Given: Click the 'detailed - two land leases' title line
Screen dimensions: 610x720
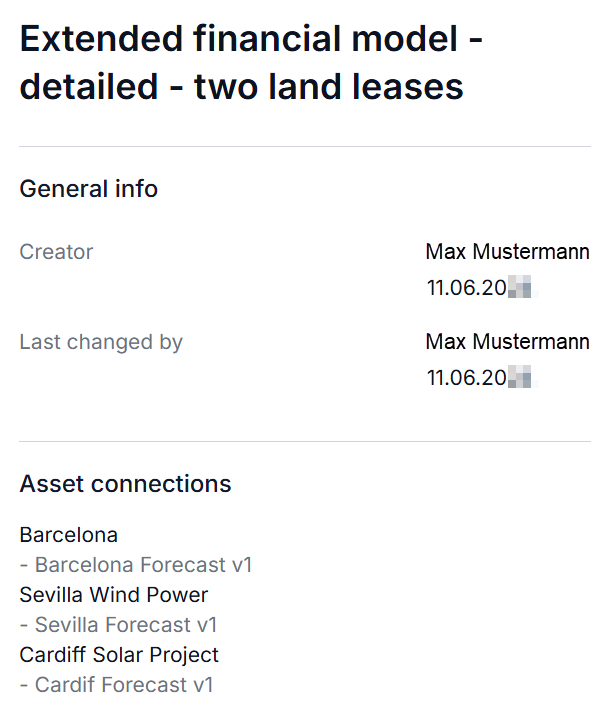Looking at the screenshot, I should point(241,87).
